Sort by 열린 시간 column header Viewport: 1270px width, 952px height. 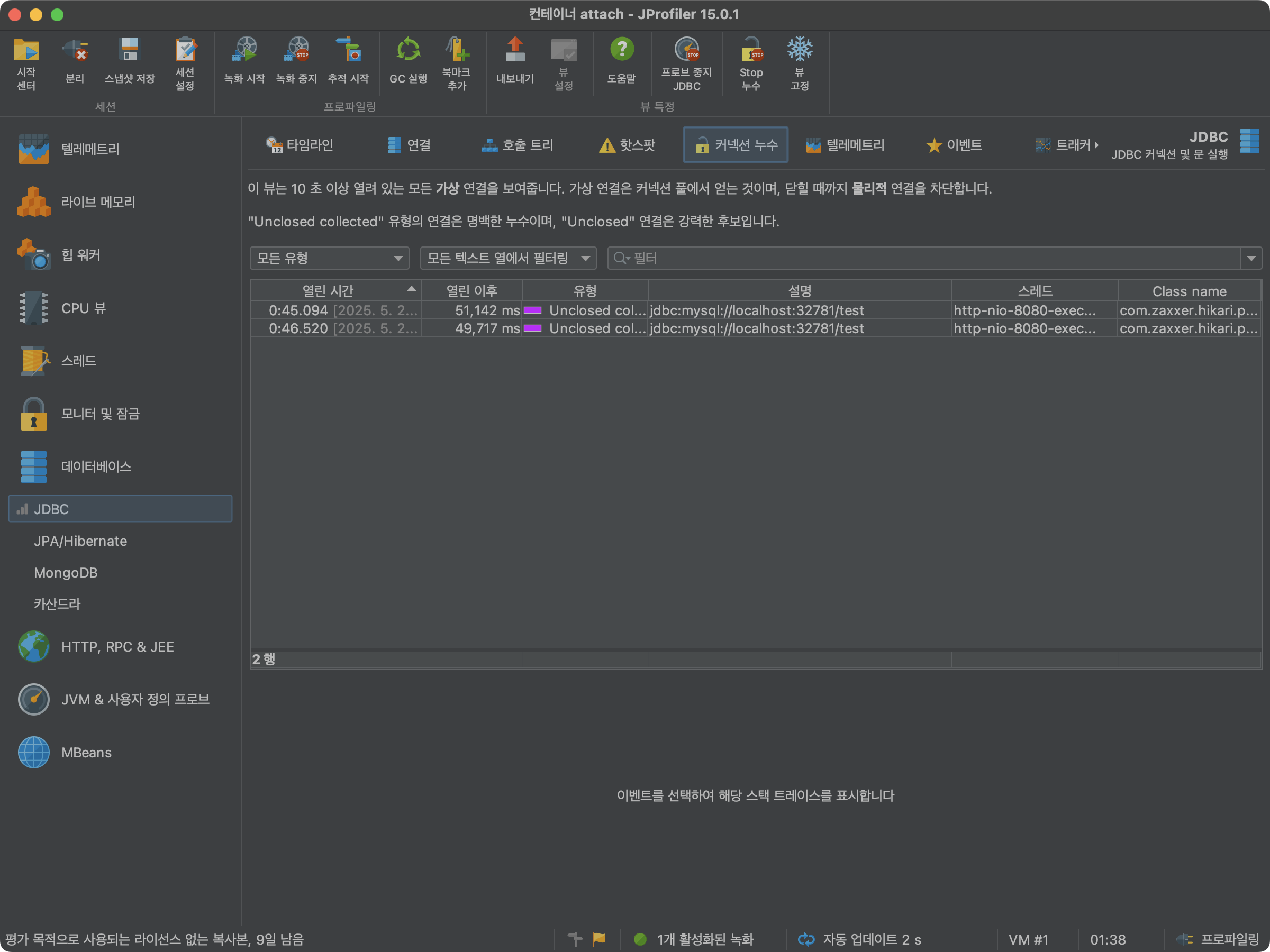(336, 291)
